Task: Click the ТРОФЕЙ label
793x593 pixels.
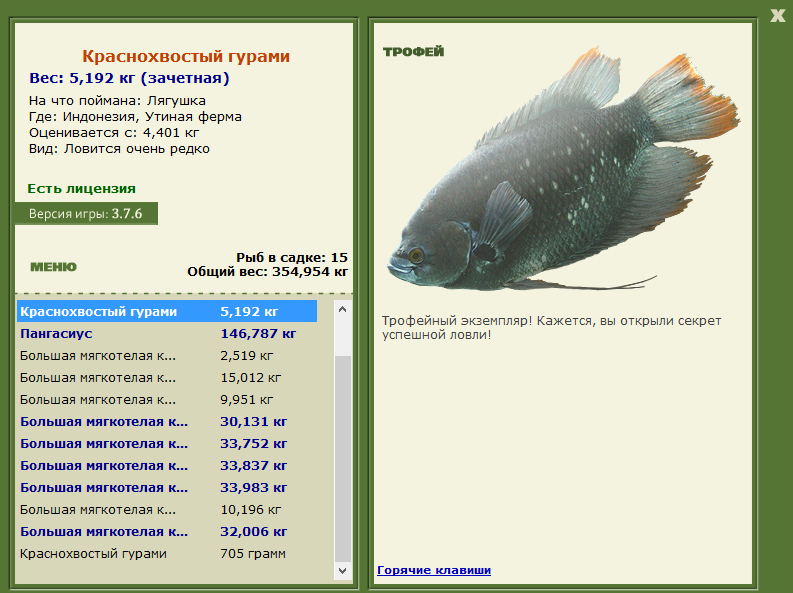Action: tap(413, 52)
